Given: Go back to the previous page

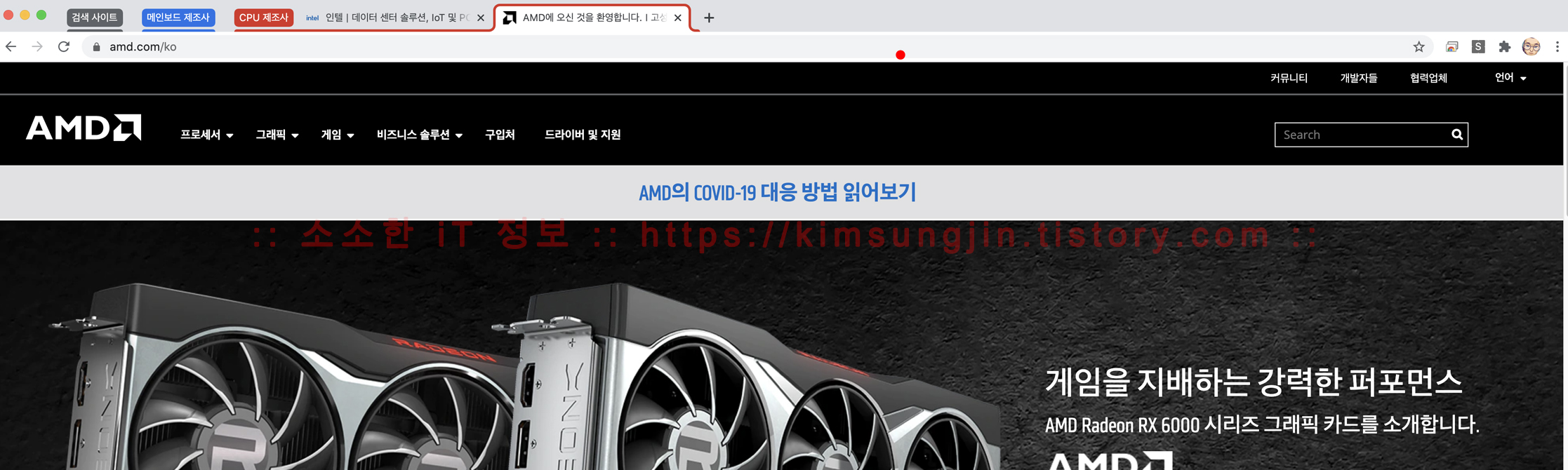Looking at the screenshot, I should pyautogui.click(x=11, y=46).
